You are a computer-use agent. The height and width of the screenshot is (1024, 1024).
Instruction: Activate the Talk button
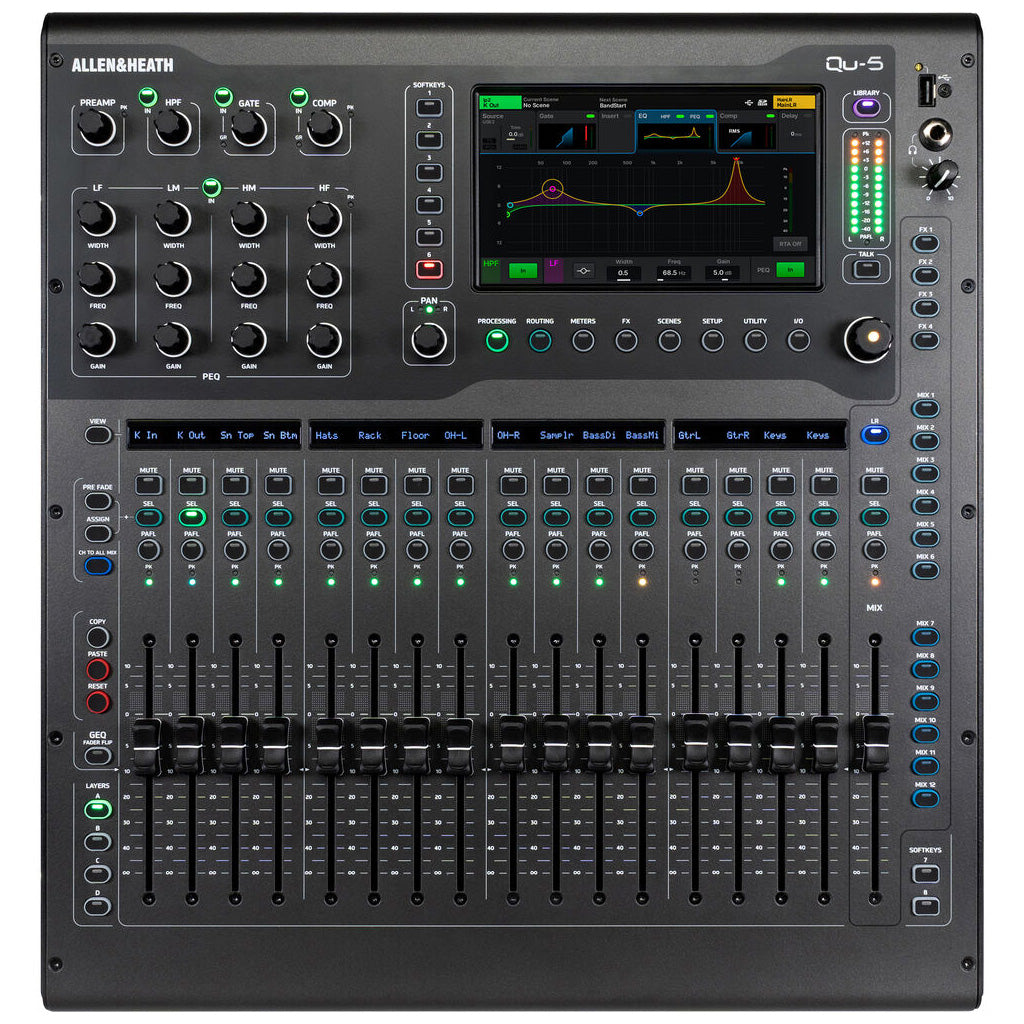[867, 268]
